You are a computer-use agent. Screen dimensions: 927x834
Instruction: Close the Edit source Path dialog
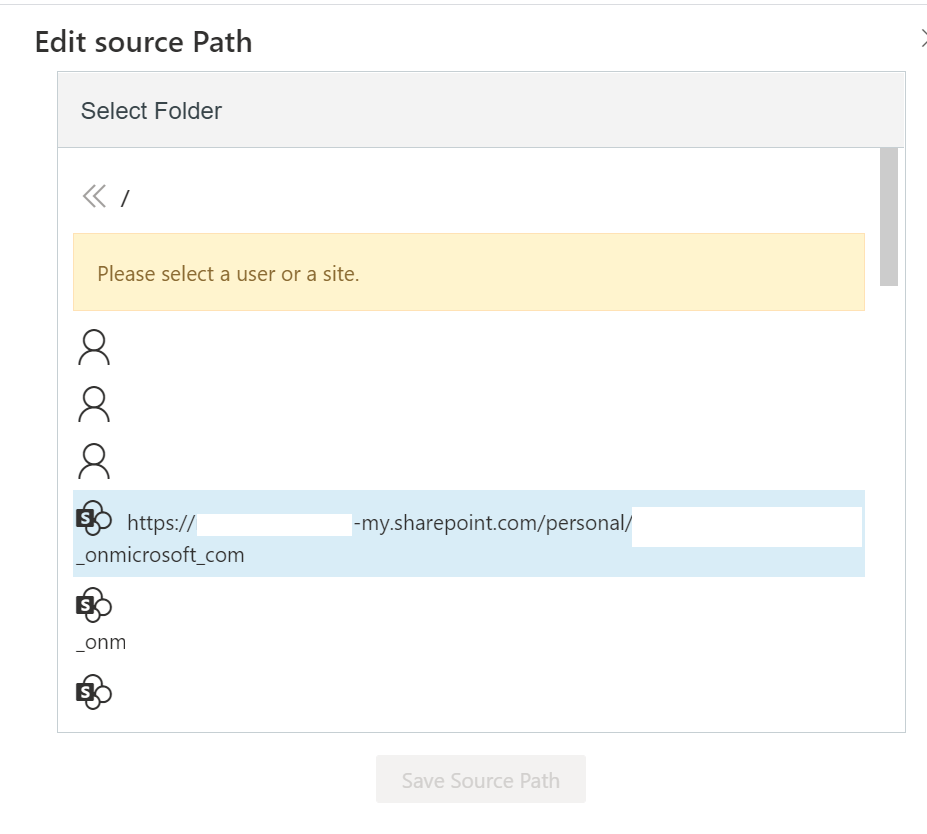pyautogui.click(x=922, y=39)
